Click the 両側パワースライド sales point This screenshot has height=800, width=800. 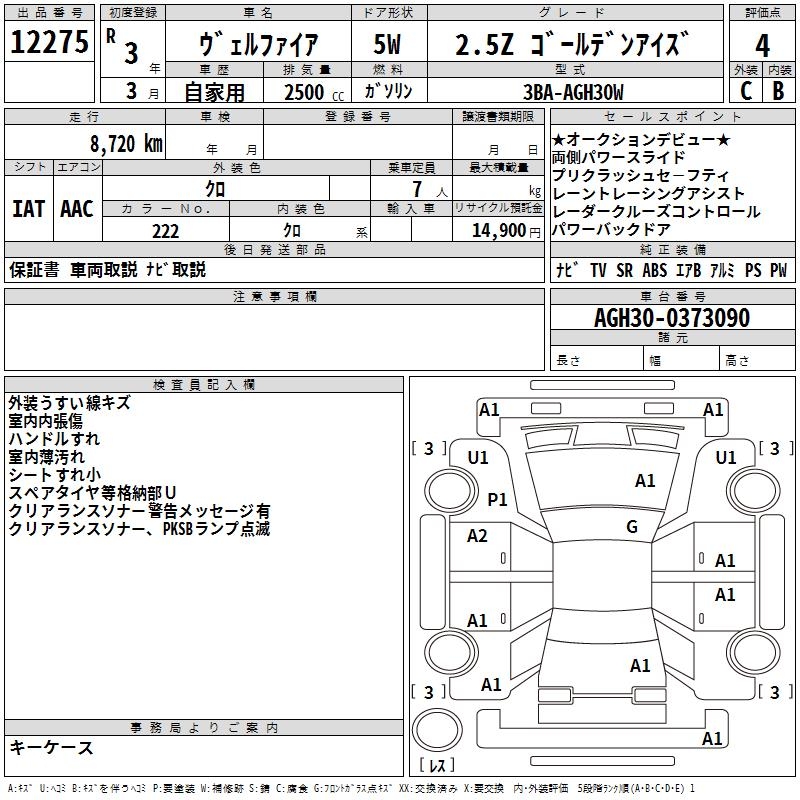tap(618, 157)
